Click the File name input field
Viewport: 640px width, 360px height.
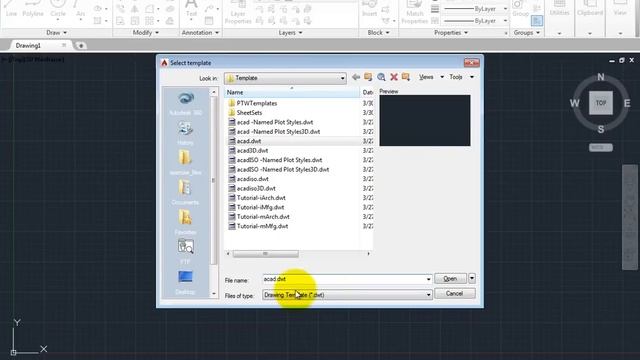[343, 279]
